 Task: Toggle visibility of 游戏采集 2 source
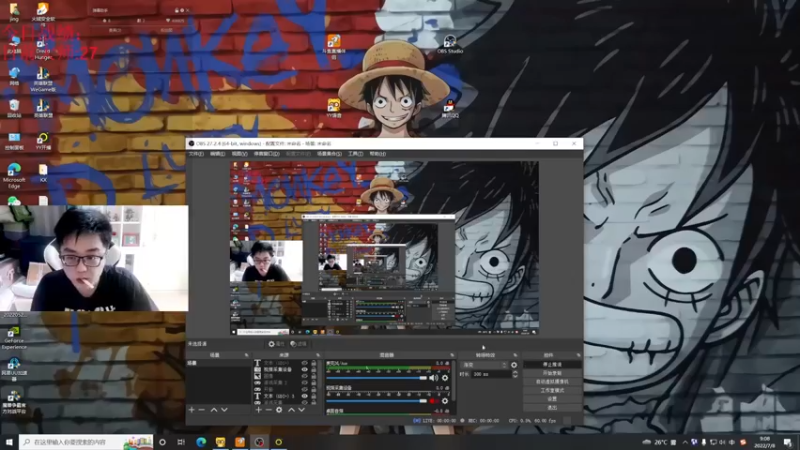point(305,383)
